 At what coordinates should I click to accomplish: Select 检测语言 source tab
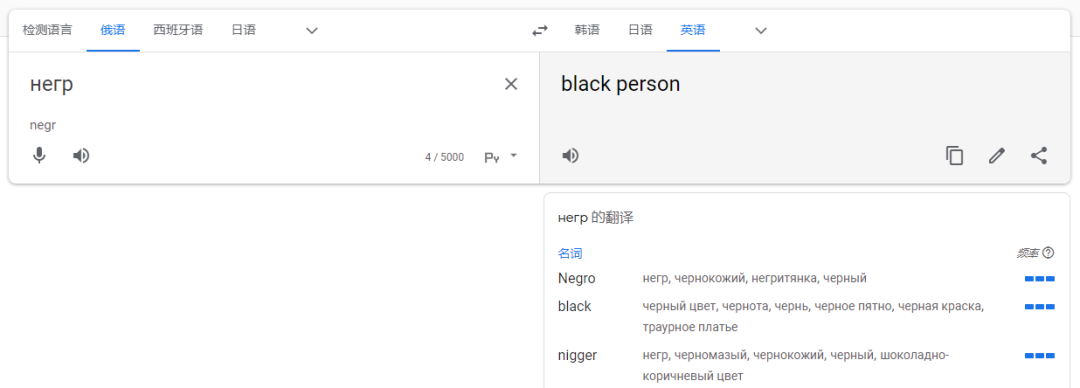click(47, 30)
